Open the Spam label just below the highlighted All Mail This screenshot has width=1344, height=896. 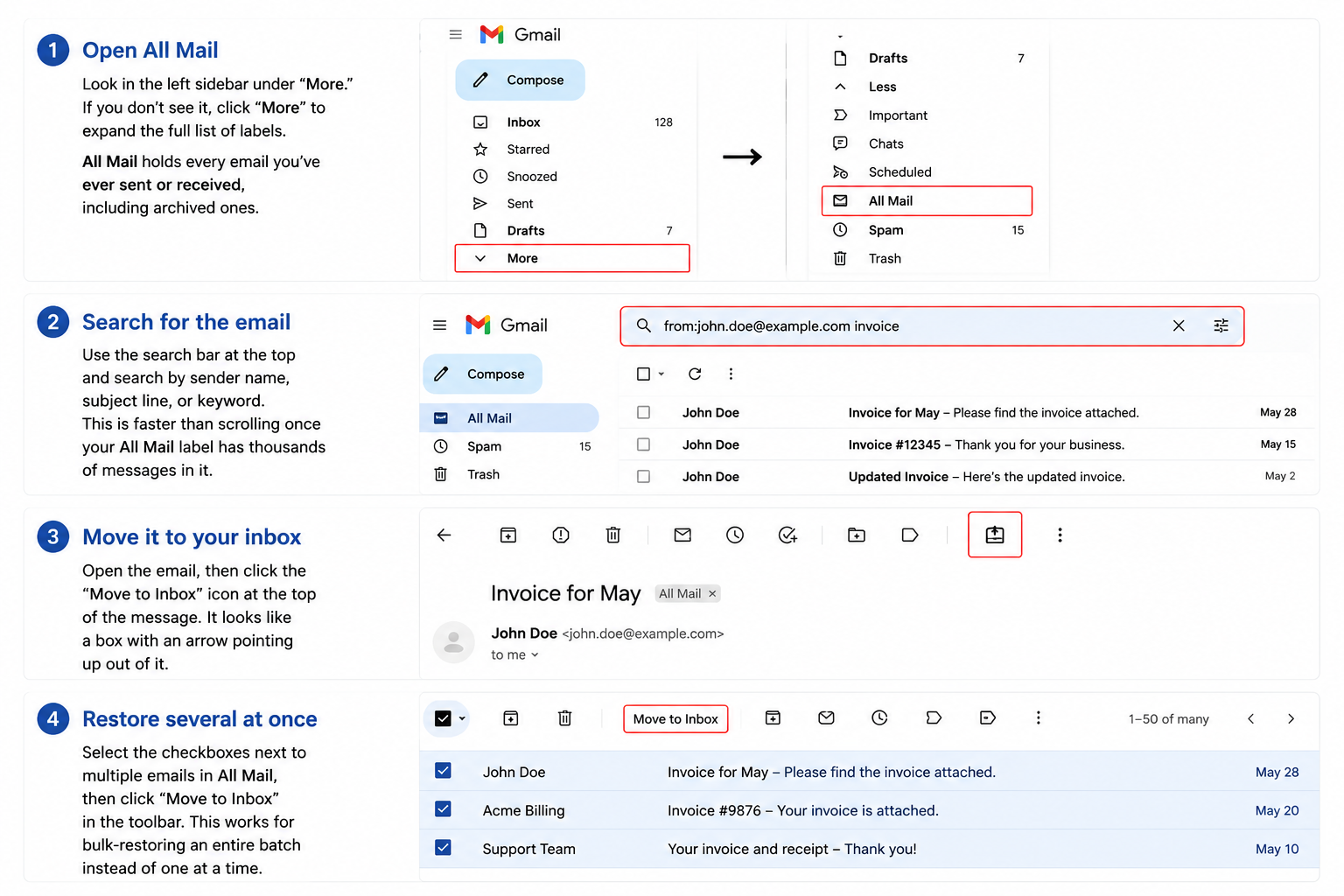click(x=927, y=230)
